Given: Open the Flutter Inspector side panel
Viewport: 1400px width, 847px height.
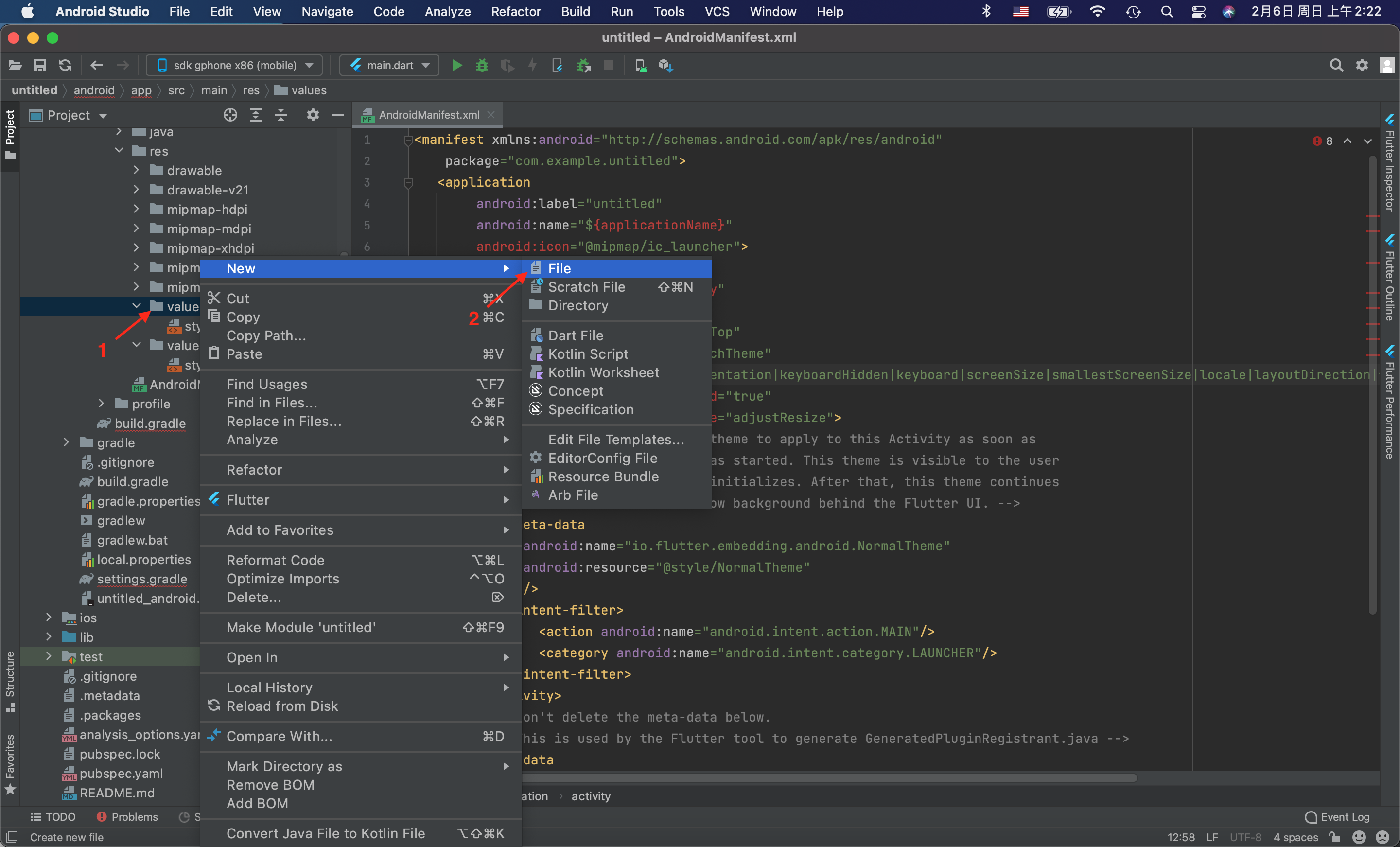Looking at the screenshot, I should tap(1389, 162).
